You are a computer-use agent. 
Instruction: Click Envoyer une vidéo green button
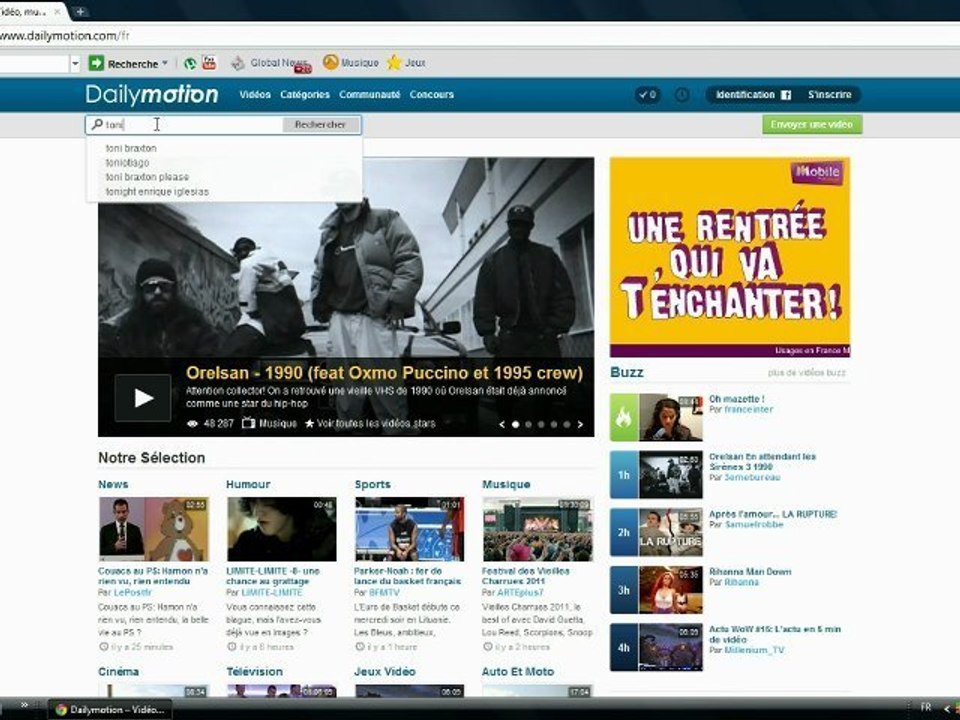812,124
